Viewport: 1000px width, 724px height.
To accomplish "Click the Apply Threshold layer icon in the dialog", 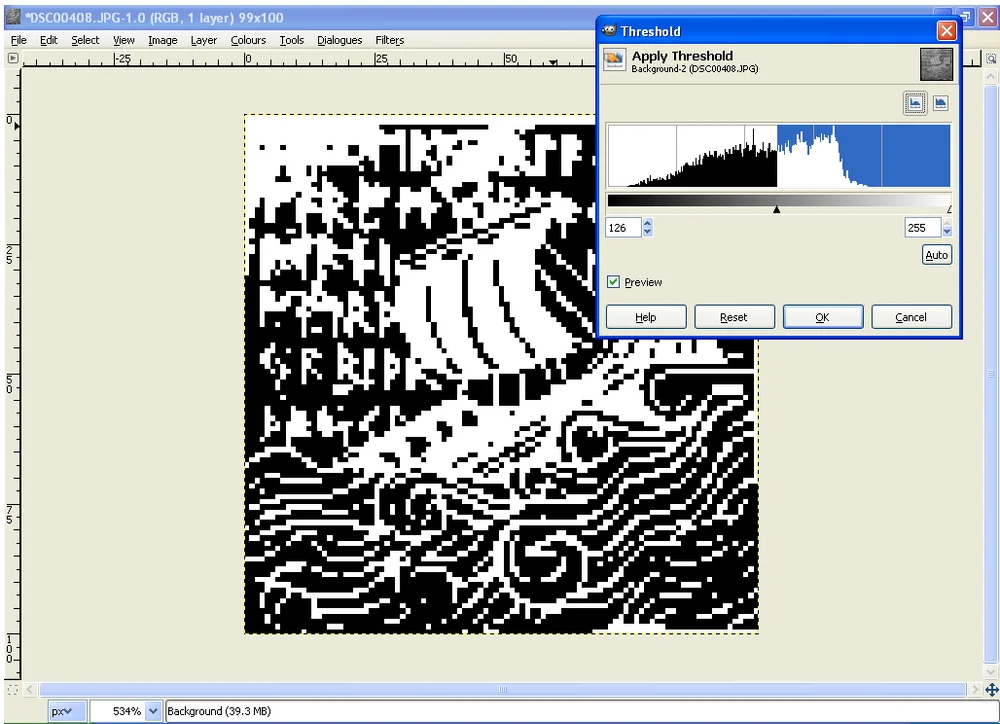I will point(614,61).
